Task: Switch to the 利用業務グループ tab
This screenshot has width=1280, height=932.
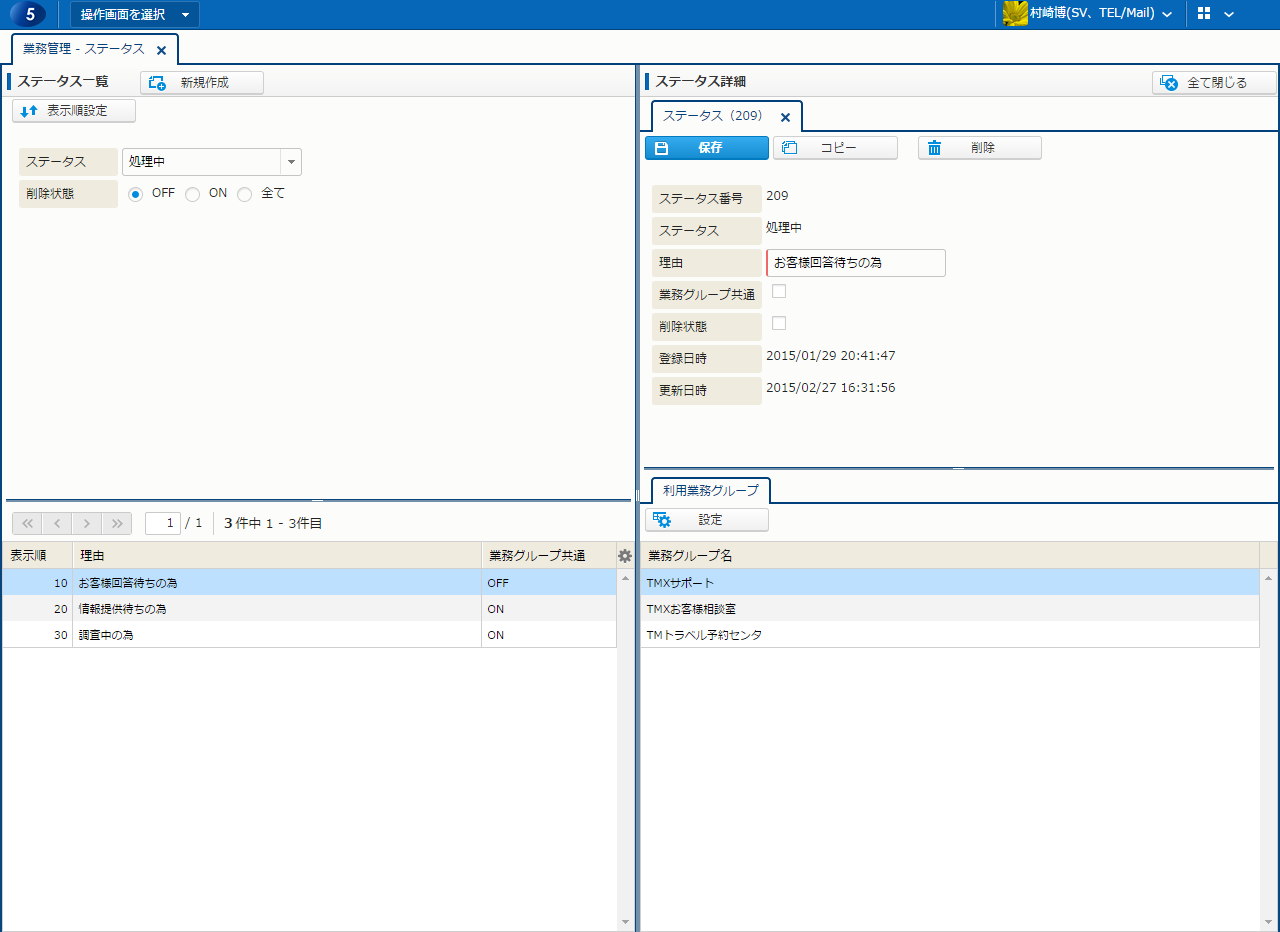Action: [710, 491]
